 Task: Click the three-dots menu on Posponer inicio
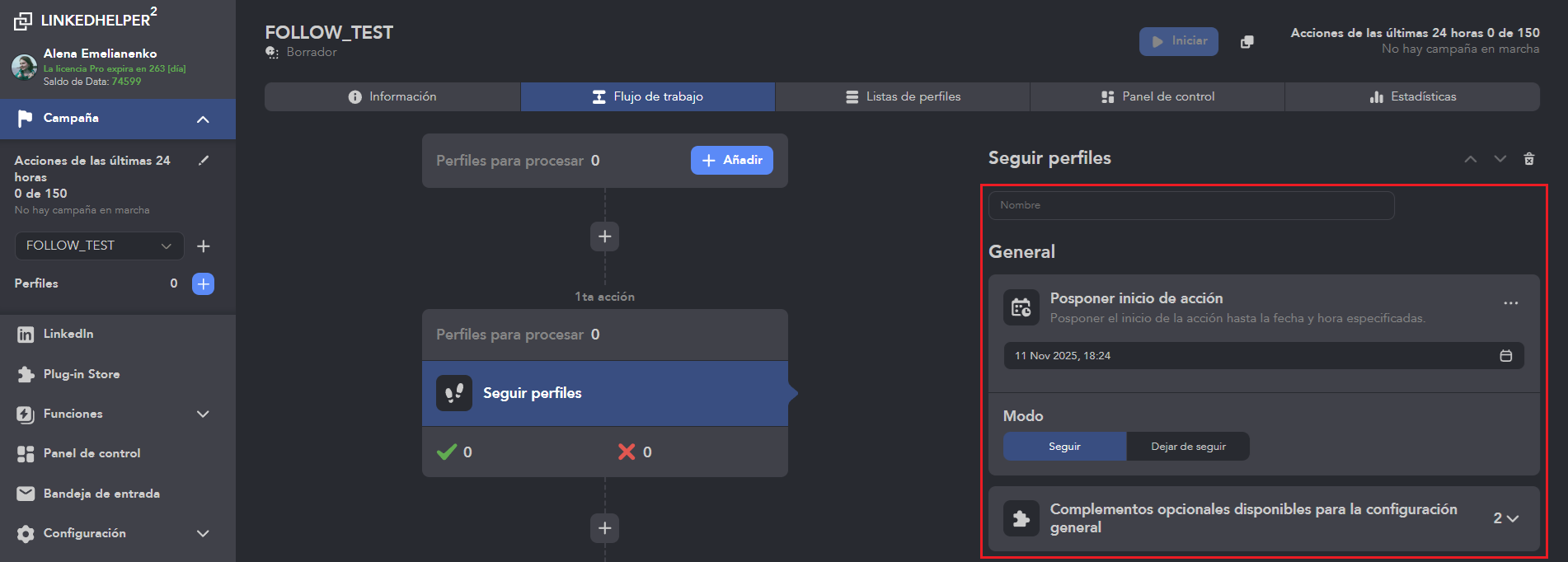(x=1510, y=303)
